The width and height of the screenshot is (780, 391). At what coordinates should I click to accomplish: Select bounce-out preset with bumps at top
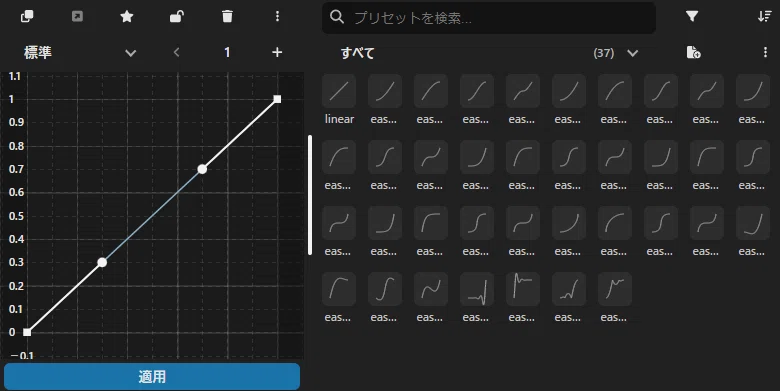[x=615, y=289]
